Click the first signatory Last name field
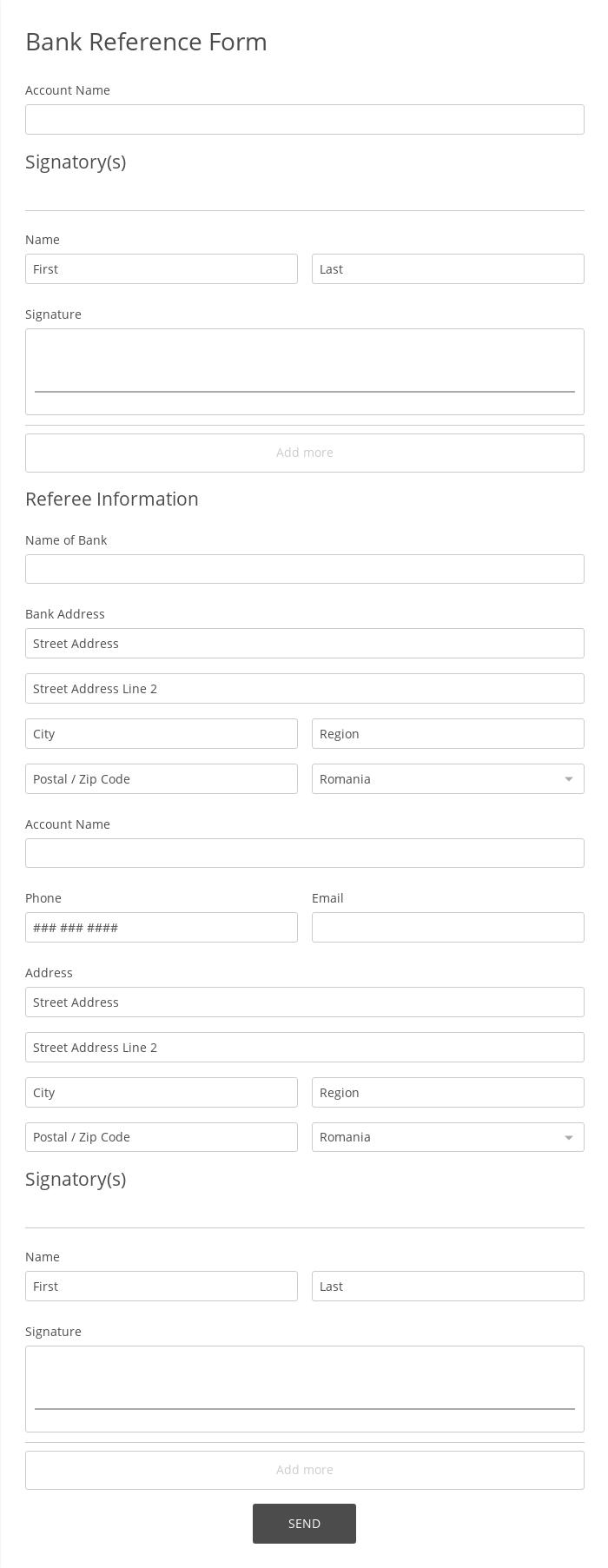 tap(448, 268)
